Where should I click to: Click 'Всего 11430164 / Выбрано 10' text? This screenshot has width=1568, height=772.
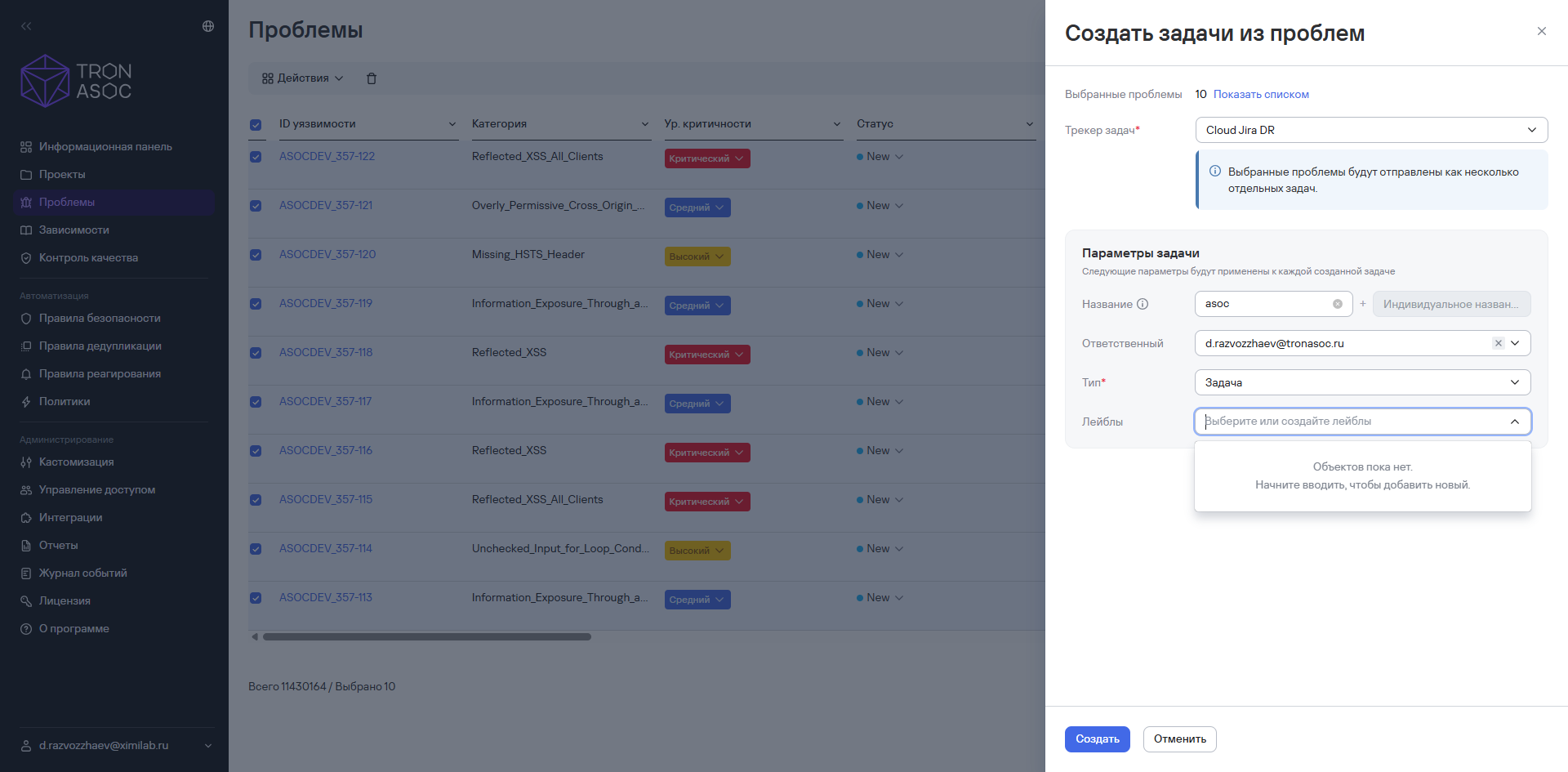(322, 687)
